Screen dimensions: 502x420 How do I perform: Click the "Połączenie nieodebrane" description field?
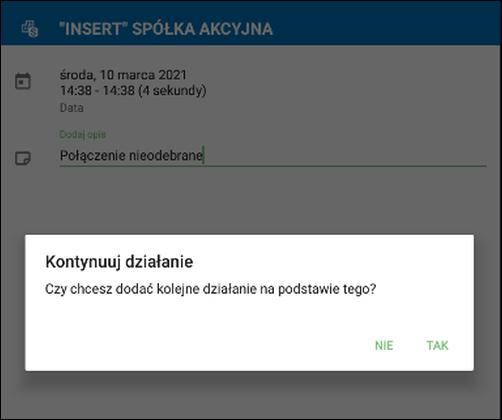[273, 156]
